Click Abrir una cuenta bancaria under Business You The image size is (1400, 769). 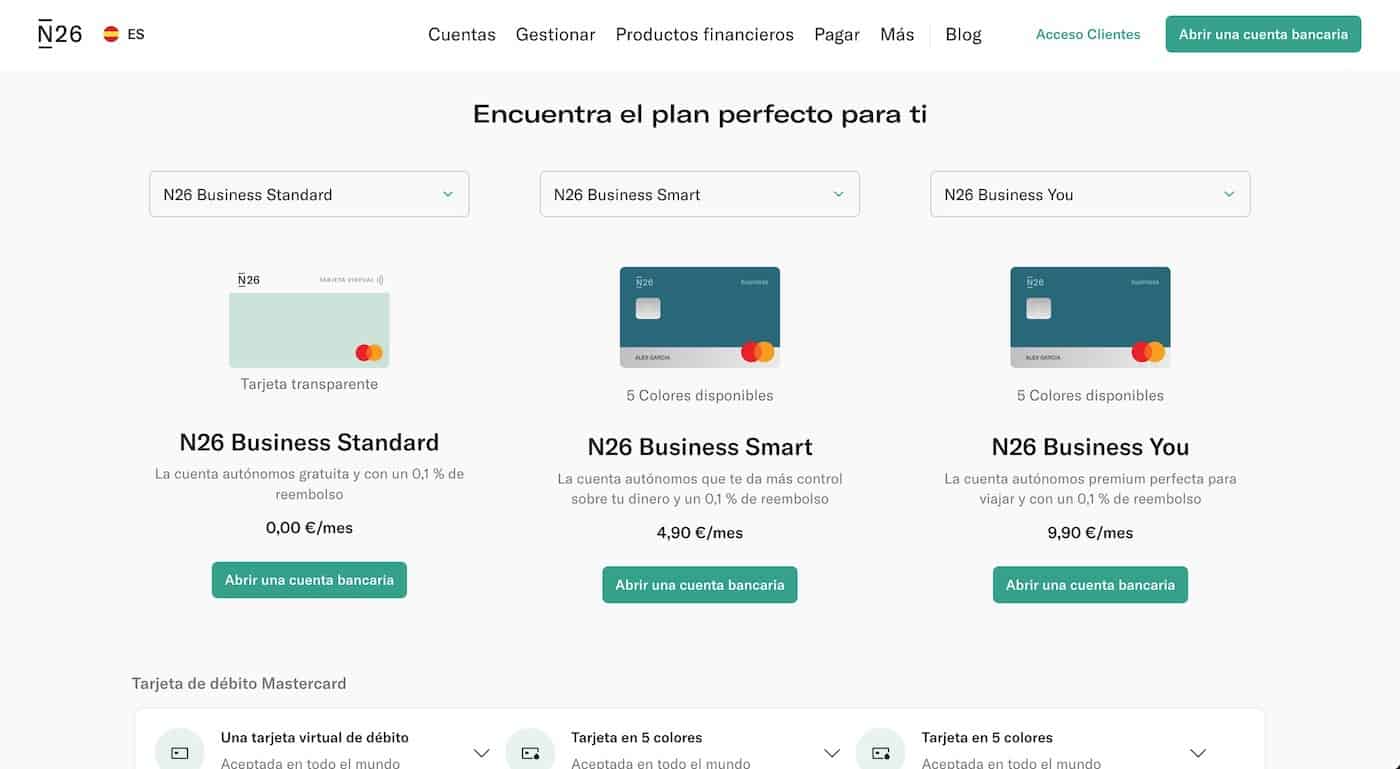tap(1090, 585)
